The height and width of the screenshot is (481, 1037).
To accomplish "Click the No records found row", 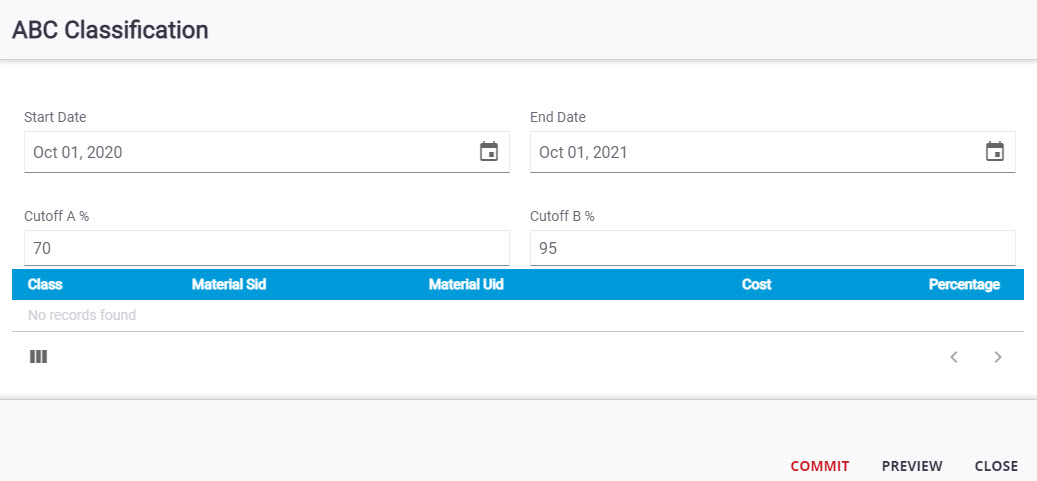I will pos(82,315).
